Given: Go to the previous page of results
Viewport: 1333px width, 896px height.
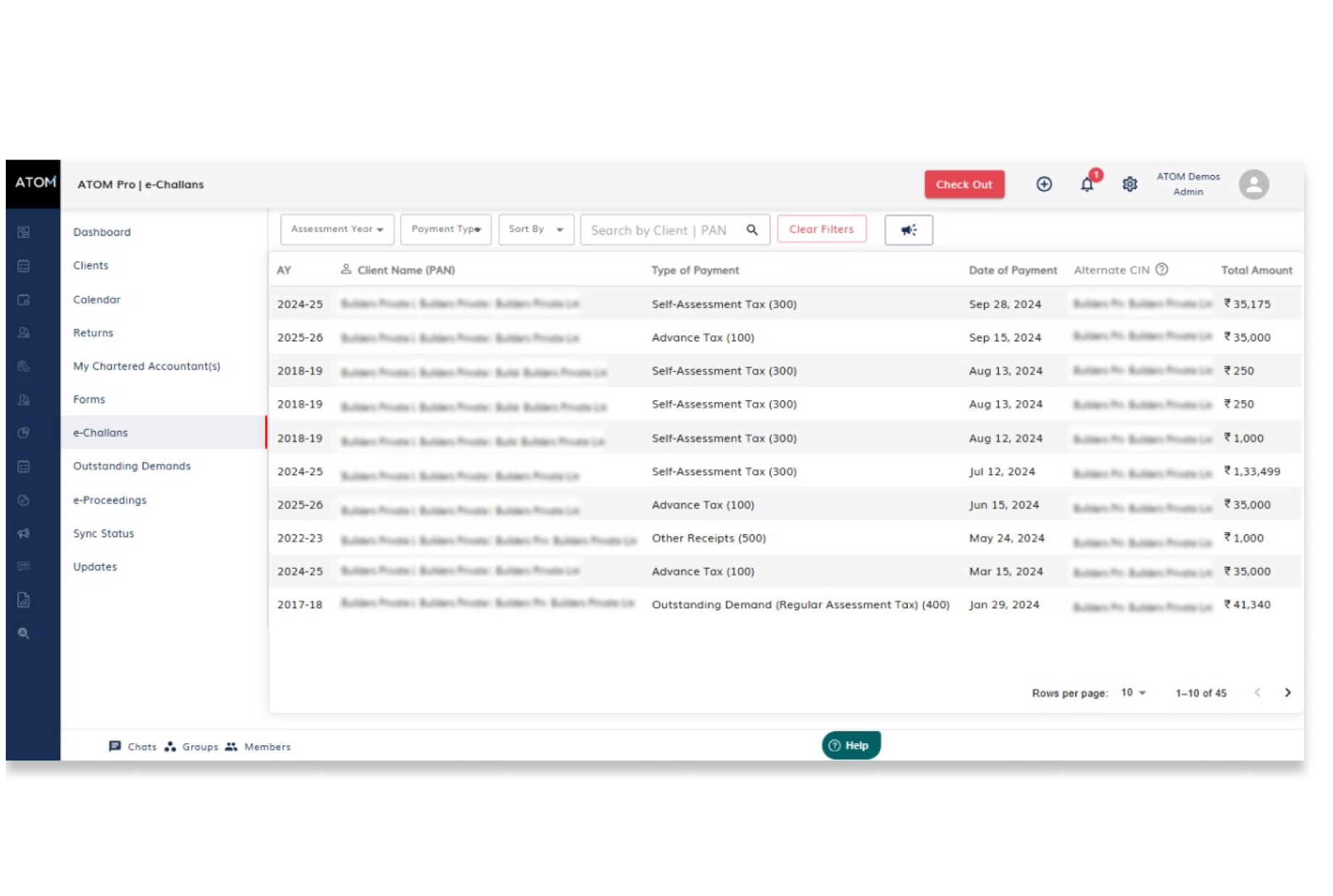Looking at the screenshot, I should (x=1258, y=693).
